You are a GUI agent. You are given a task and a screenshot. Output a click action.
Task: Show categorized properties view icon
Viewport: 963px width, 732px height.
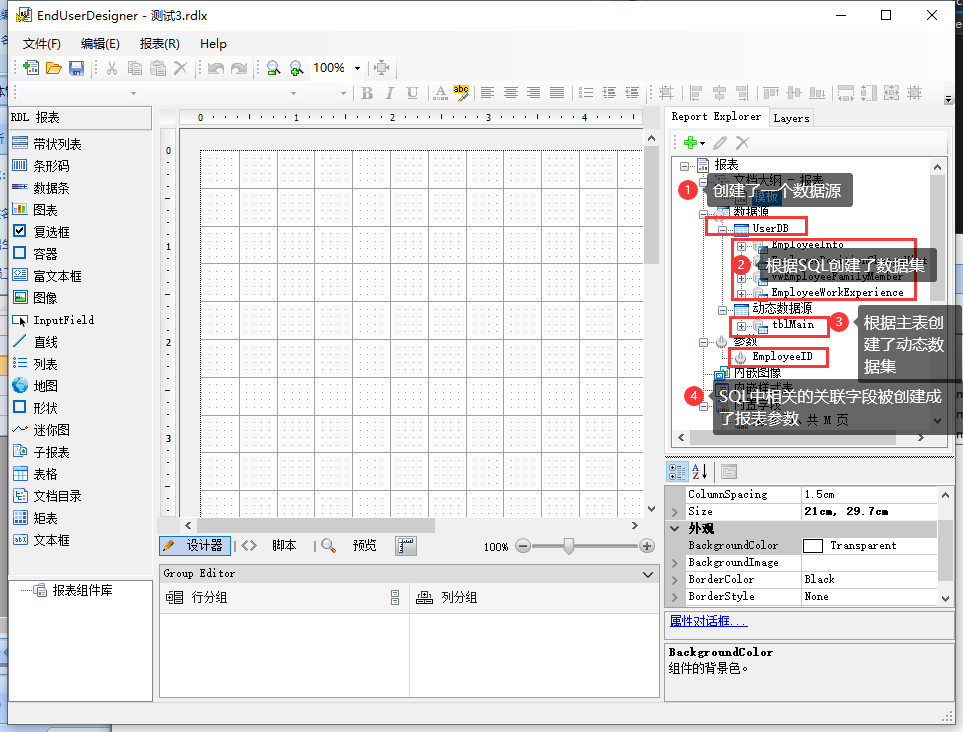pyautogui.click(x=677, y=472)
